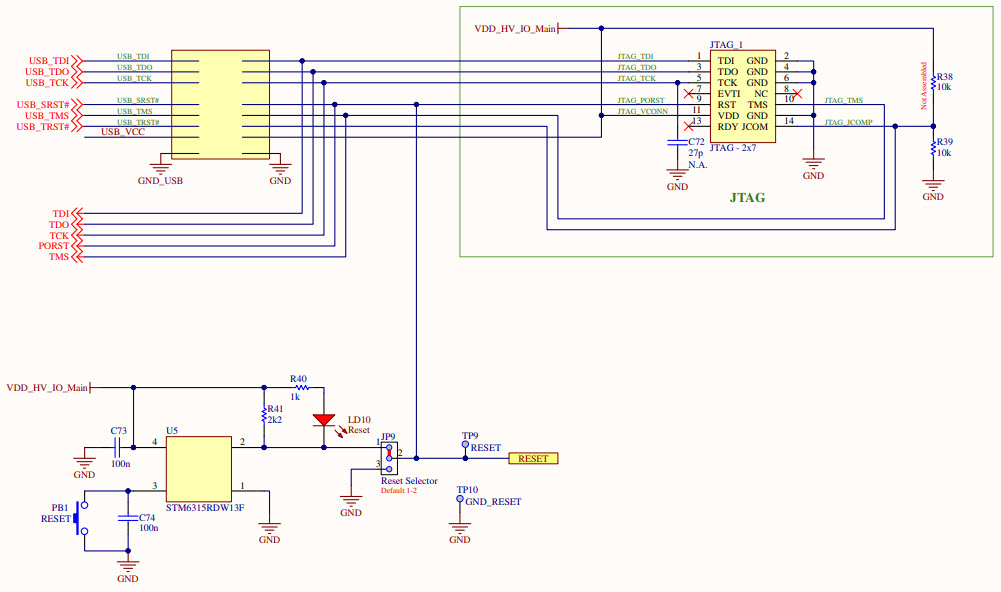Select the no-connect marker on JTAG pin 7
Image resolution: width=1001 pixels, height=592 pixels.
[688, 93]
